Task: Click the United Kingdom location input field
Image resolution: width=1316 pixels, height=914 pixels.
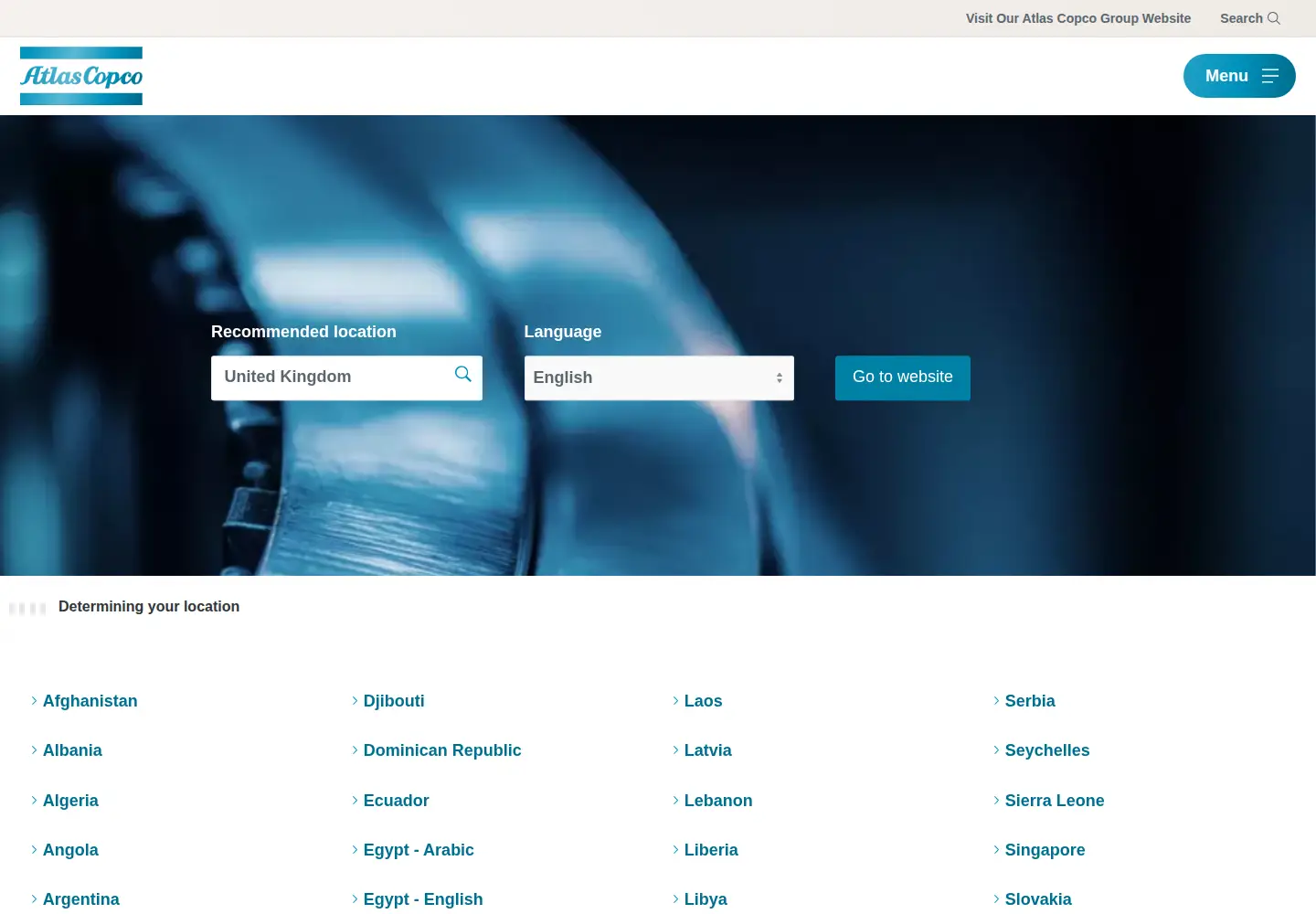Action: click(x=346, y=377)
